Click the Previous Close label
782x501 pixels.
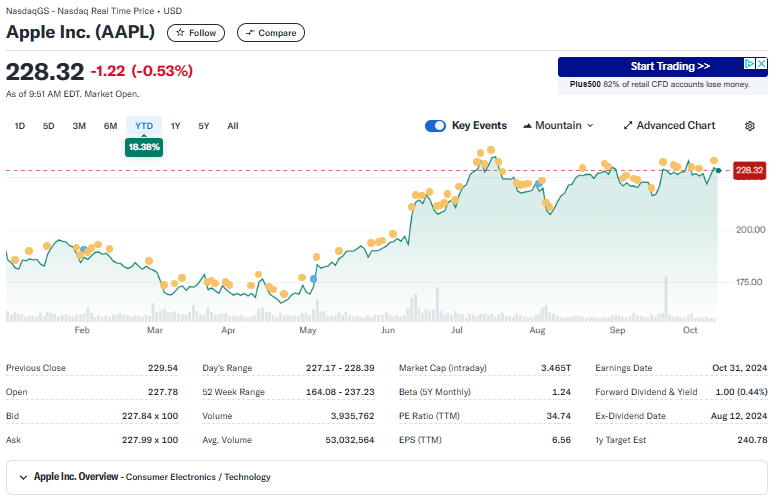(x=36, y=368)
